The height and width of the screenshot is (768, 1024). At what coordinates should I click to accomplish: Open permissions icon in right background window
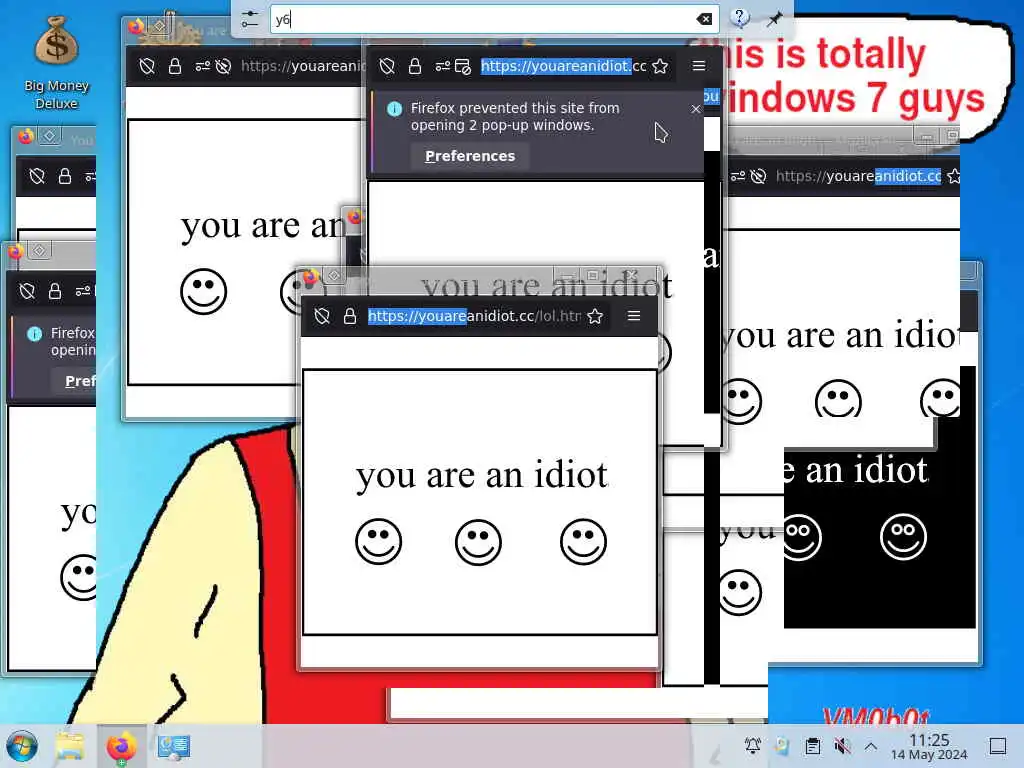pyautogui.click(x=738, y=176)
